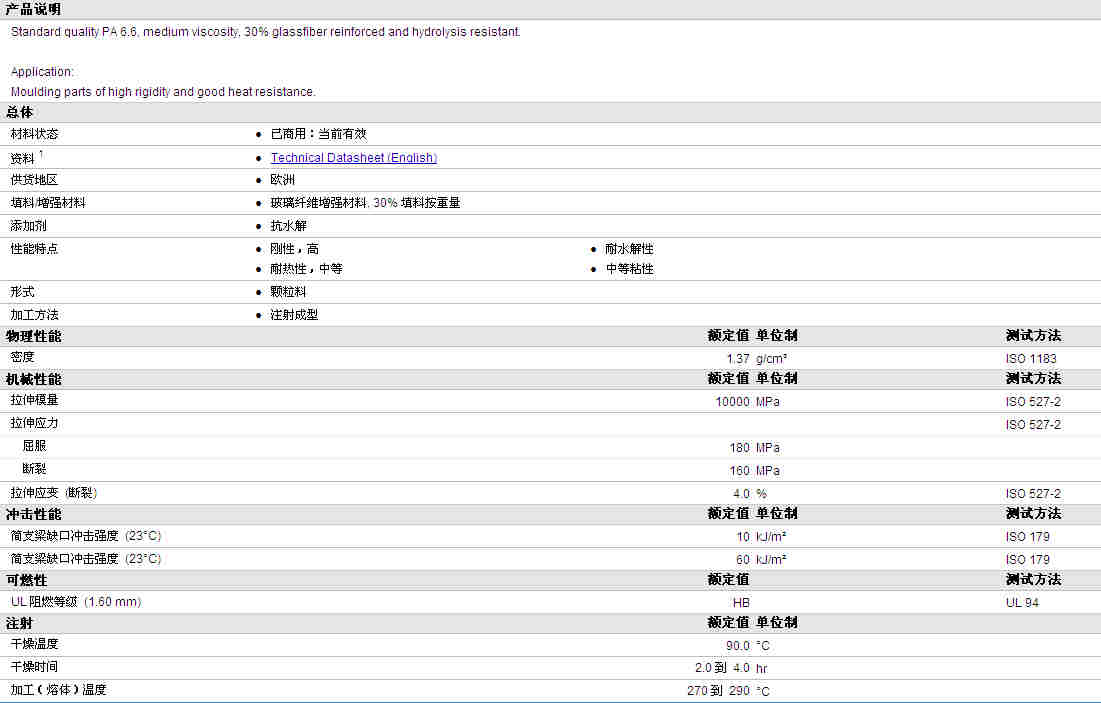Select the 4.0 % strain value
This screenshot has width=1101, height=703.
tap(750, 494)
